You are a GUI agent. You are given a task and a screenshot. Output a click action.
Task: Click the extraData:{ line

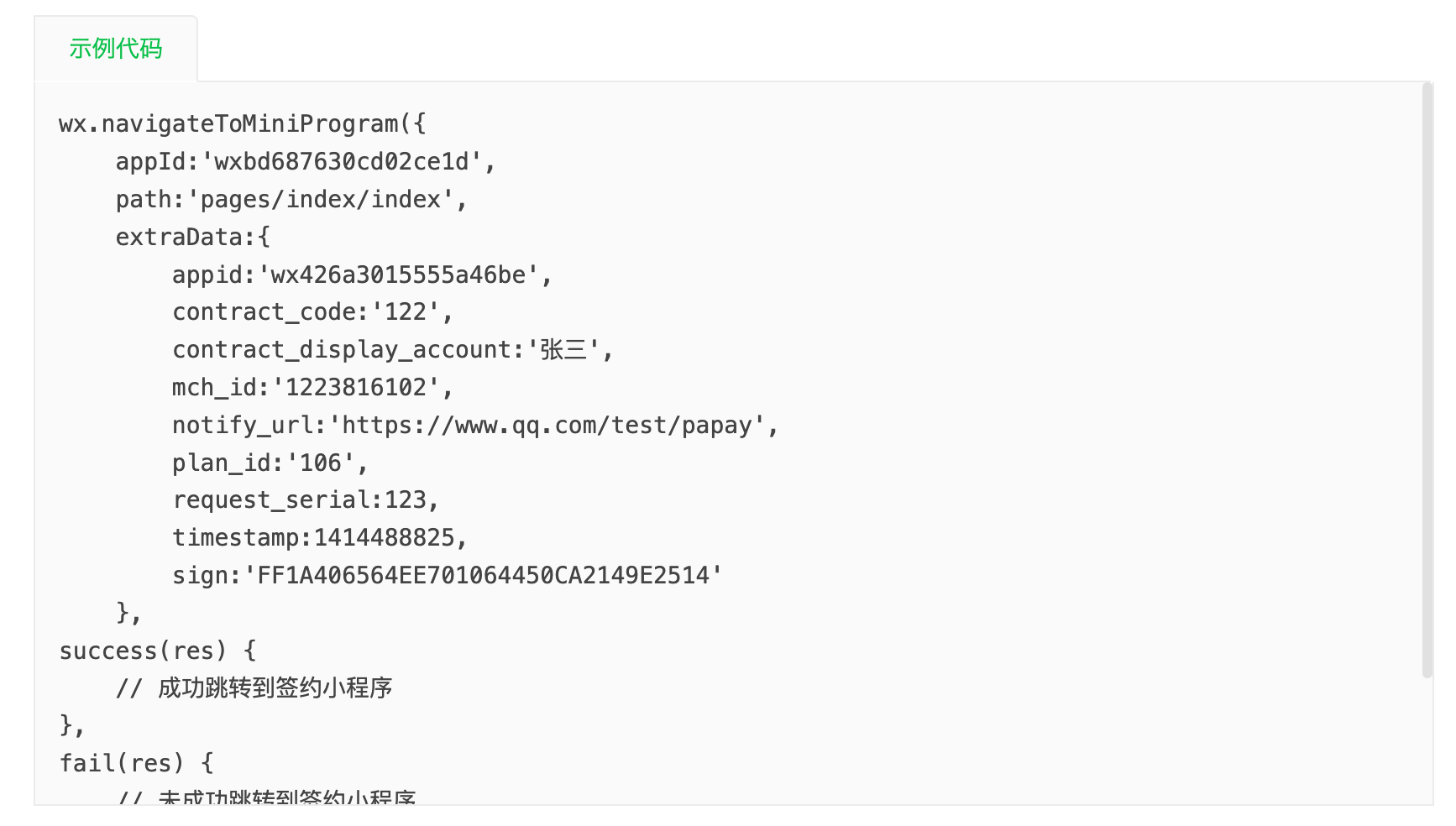pyautogui.click(x=193, y=238)
